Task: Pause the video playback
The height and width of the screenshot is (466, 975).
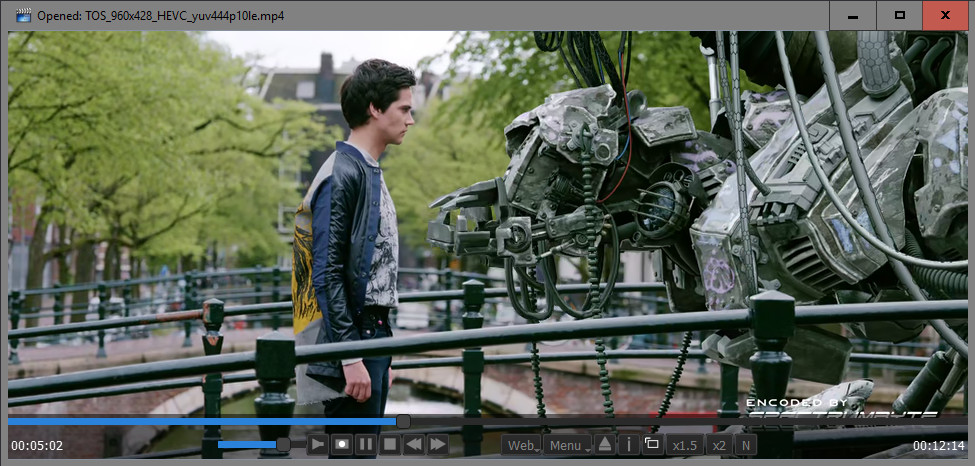Action: (x=366, y=444)
